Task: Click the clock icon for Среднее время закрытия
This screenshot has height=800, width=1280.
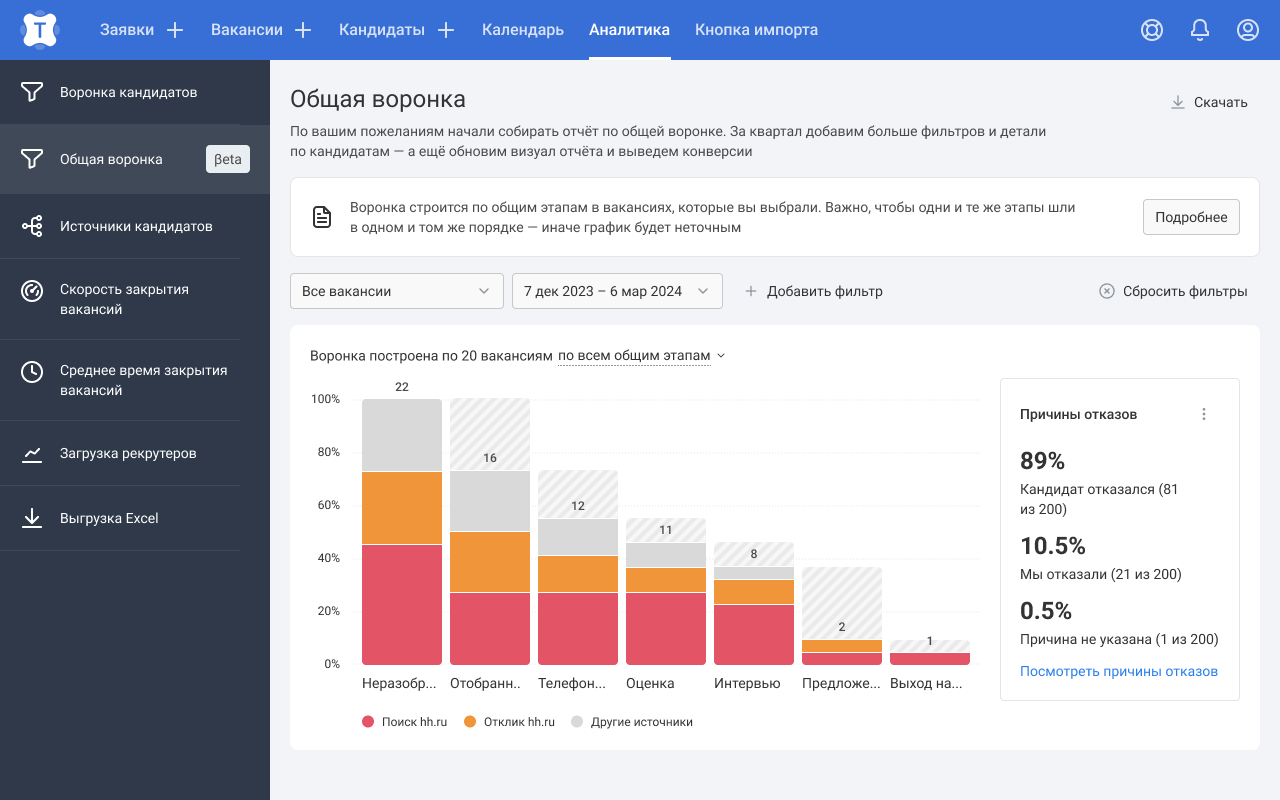Action: (32, 372)
